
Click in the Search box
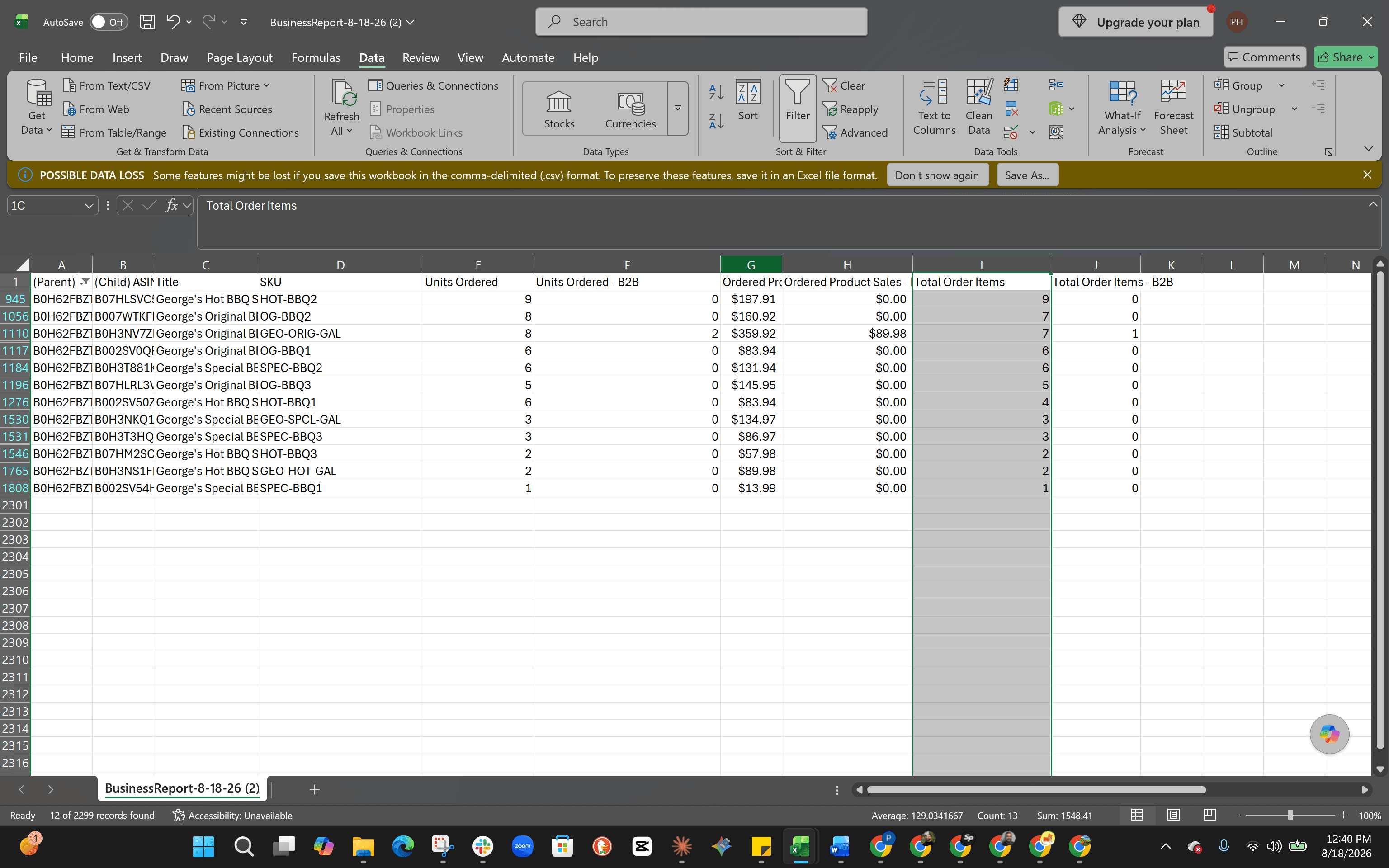coord(701,22)
